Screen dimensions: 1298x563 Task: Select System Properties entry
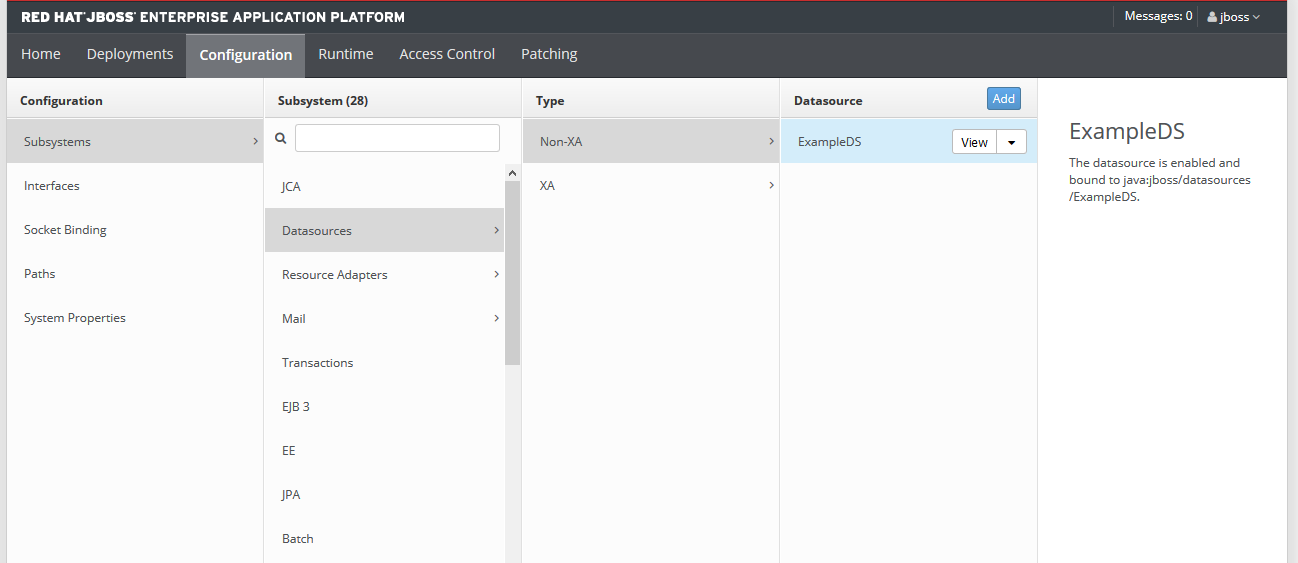135,318
